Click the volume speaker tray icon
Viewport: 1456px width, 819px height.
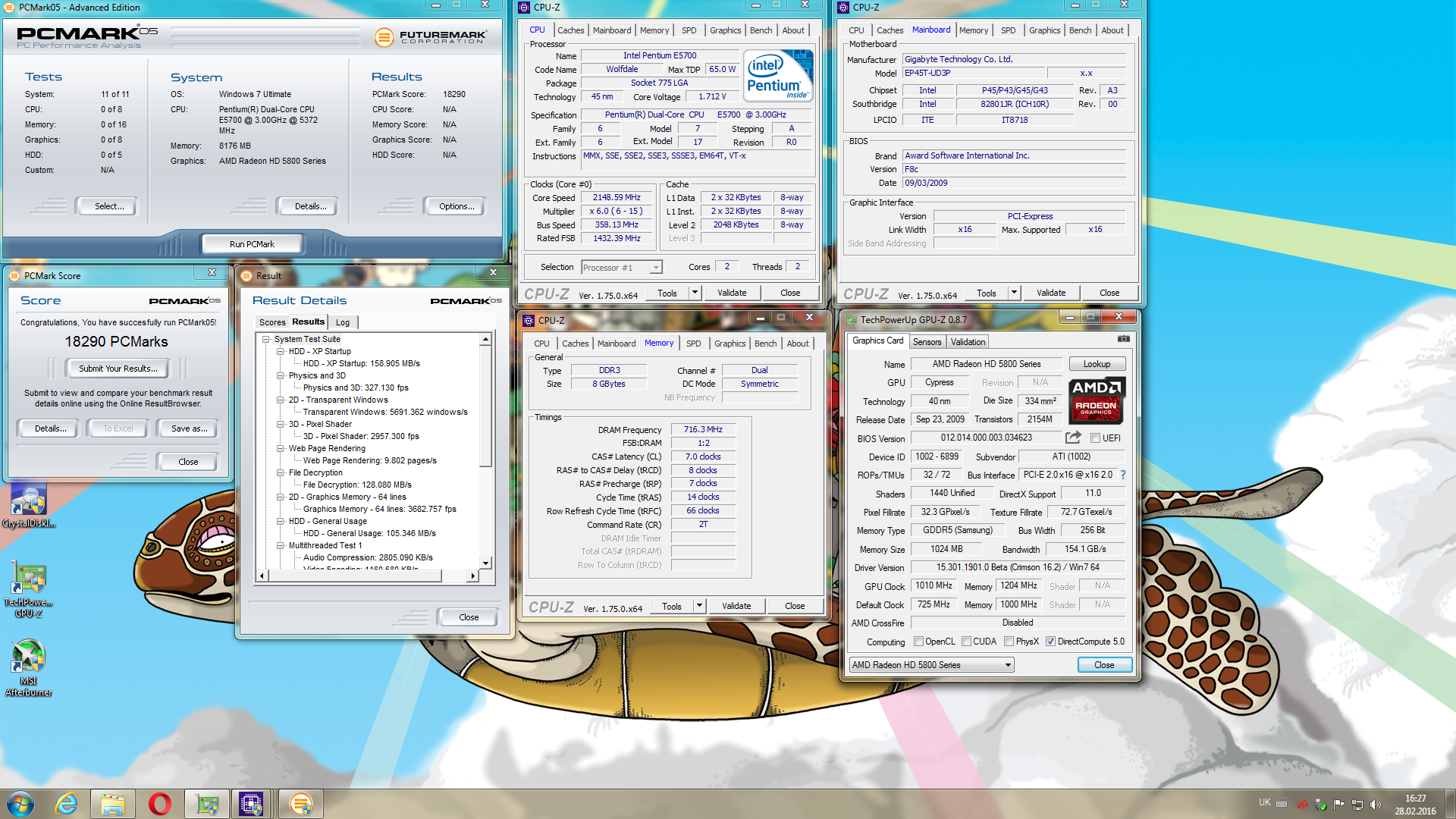(x=1376, y=804)
